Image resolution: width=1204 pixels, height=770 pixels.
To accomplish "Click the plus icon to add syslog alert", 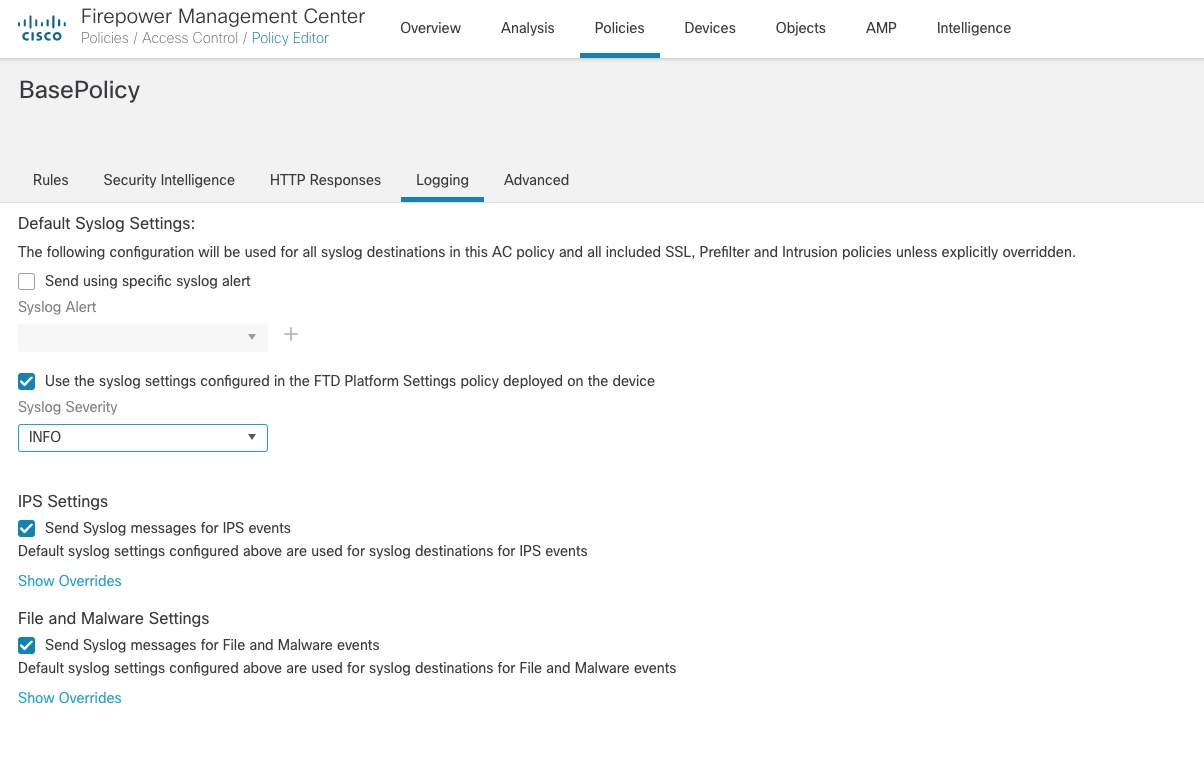I will [291, 334].
